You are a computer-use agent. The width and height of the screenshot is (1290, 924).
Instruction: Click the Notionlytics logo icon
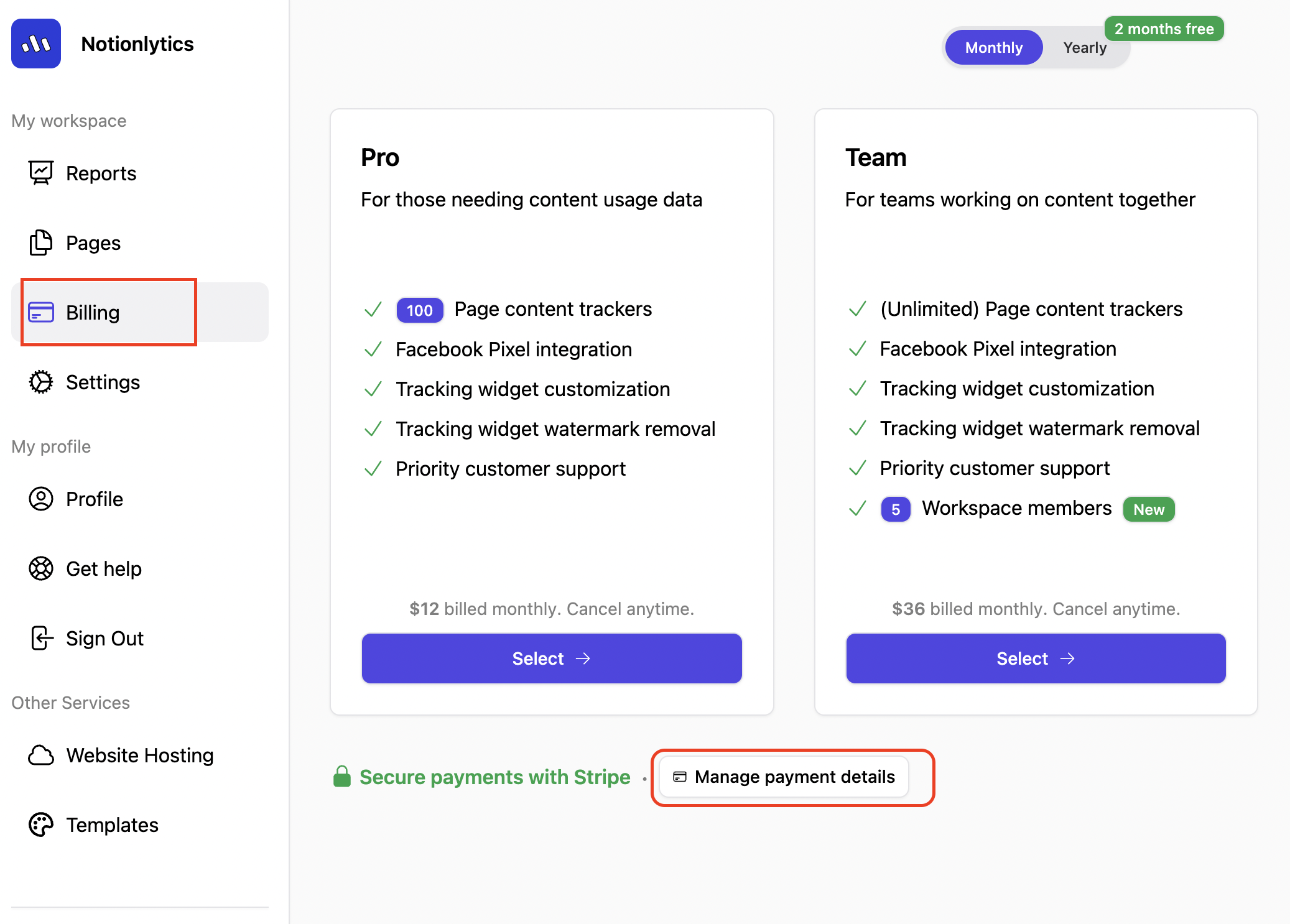click(36, 44)
